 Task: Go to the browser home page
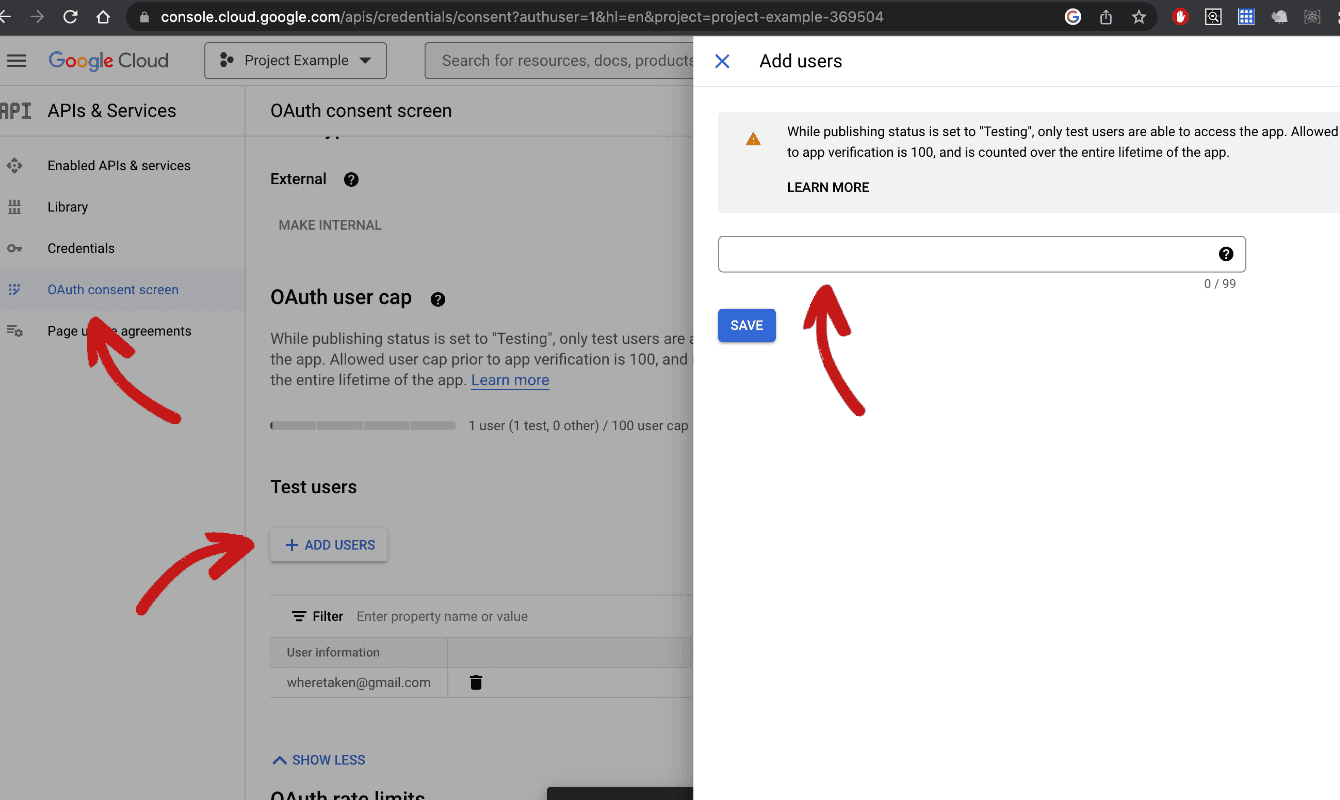click(103, 17)
